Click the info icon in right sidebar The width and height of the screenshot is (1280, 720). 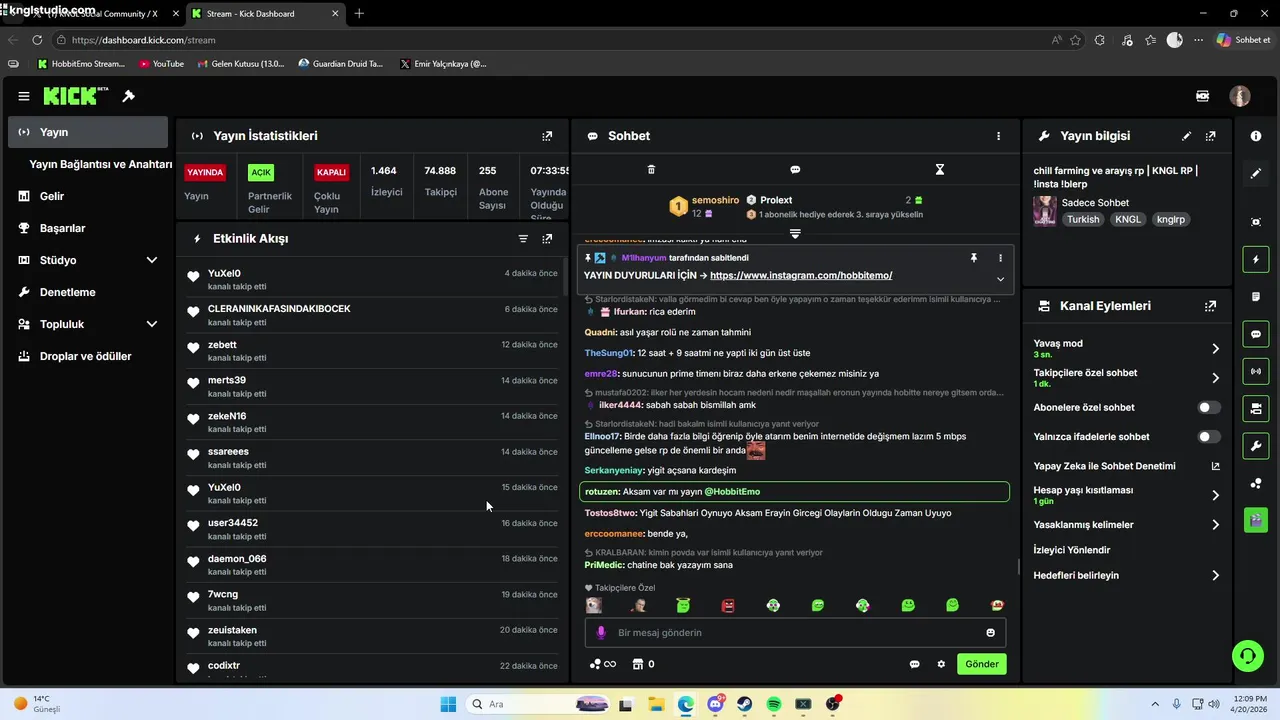point(1256,136)
